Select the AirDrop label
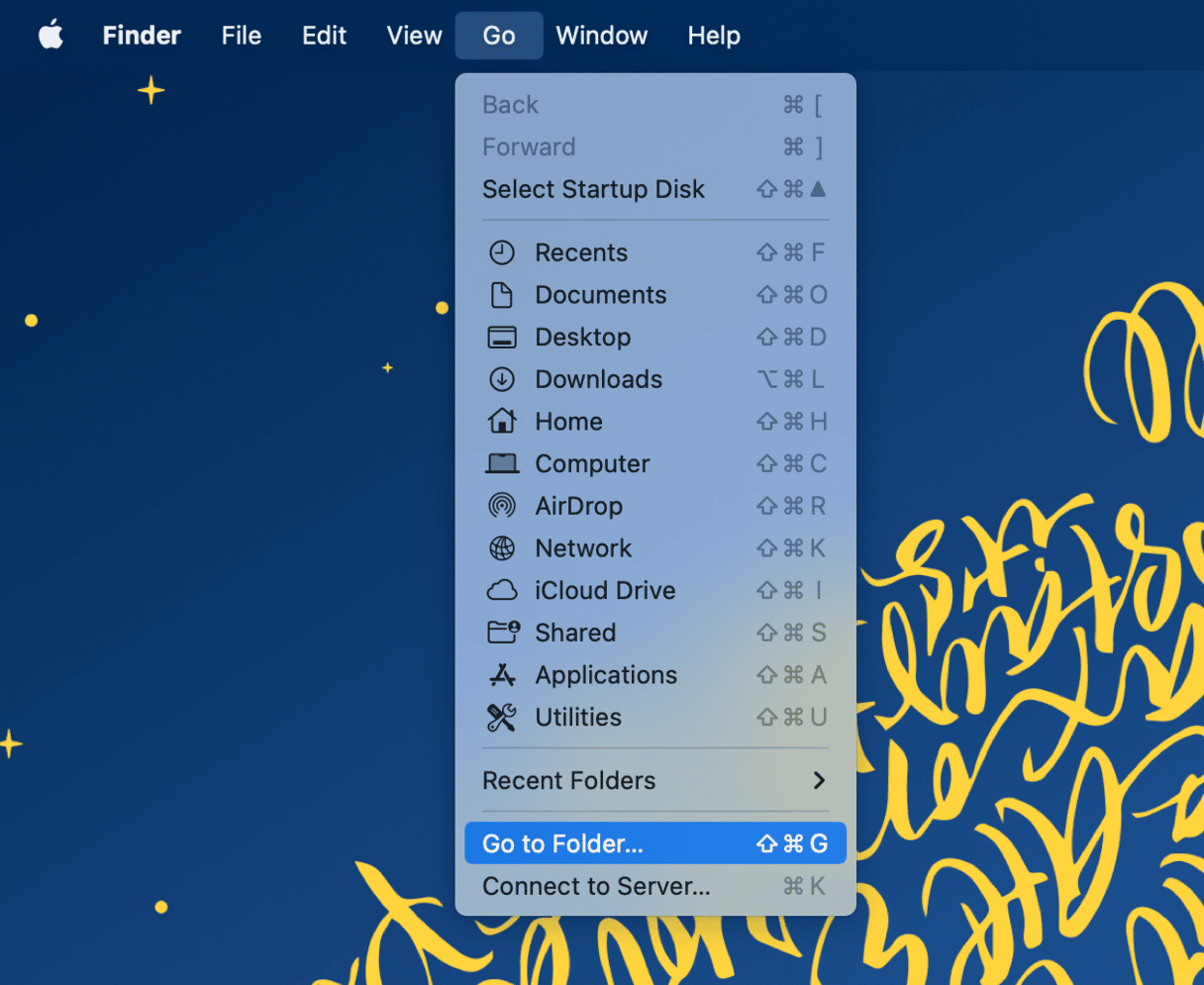Viewport: 1204px width, 985px height. 579,506
